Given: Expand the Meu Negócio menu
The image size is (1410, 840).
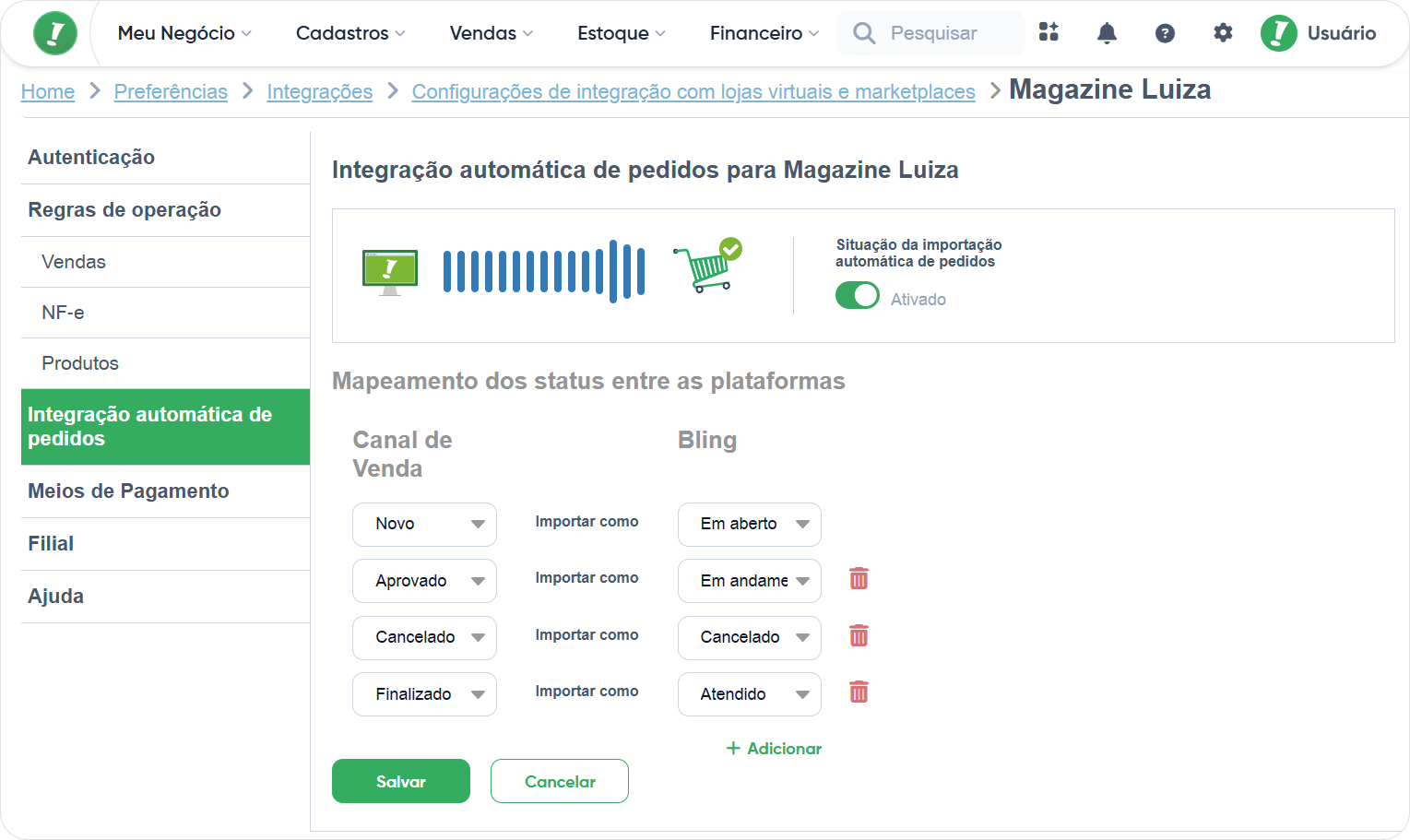Looking at the screenshot, I should (184, 33).
